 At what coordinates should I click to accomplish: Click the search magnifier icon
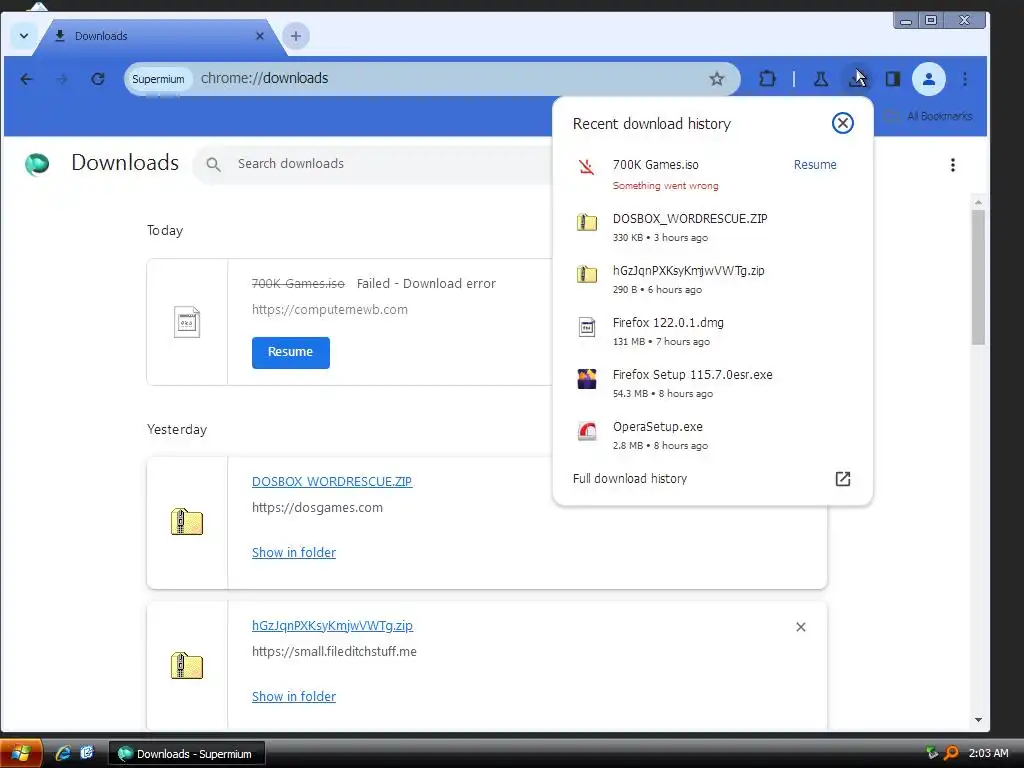point(213,164)
